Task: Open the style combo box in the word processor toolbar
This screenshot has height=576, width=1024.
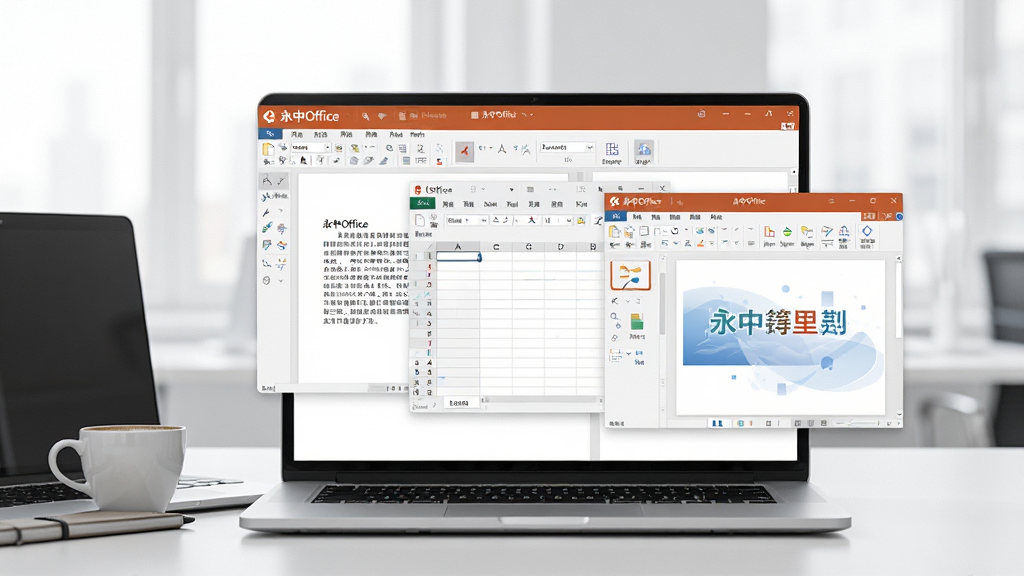Action: point(567,148)
